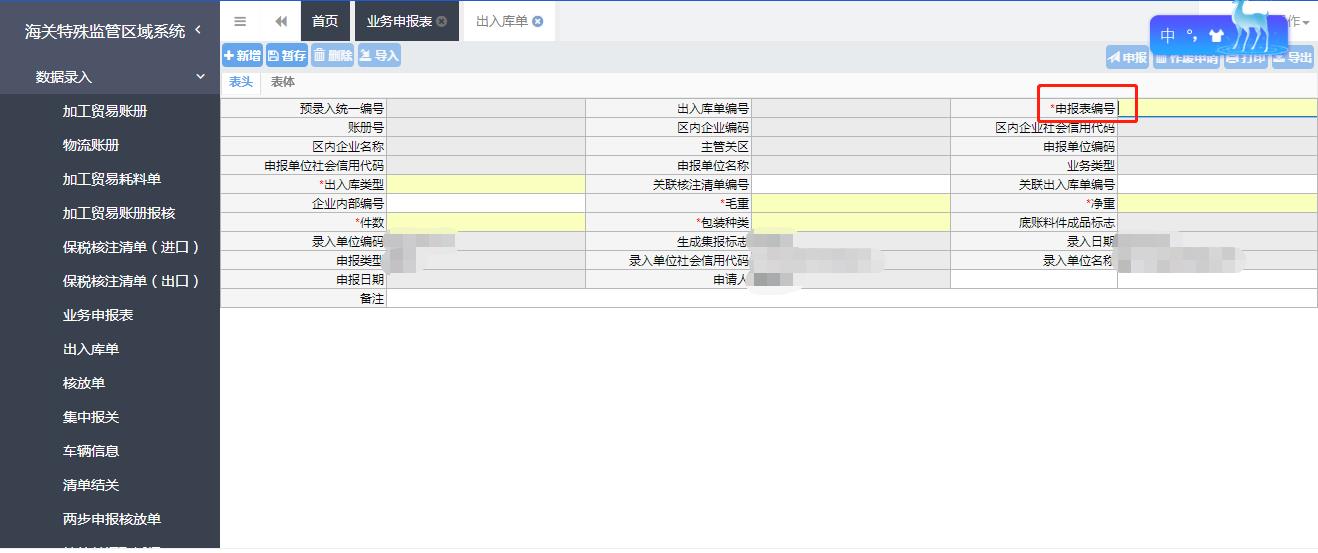This screenshot has height=553, width=1318.
Task: Click the 导出 export button
Action: 1293,58
